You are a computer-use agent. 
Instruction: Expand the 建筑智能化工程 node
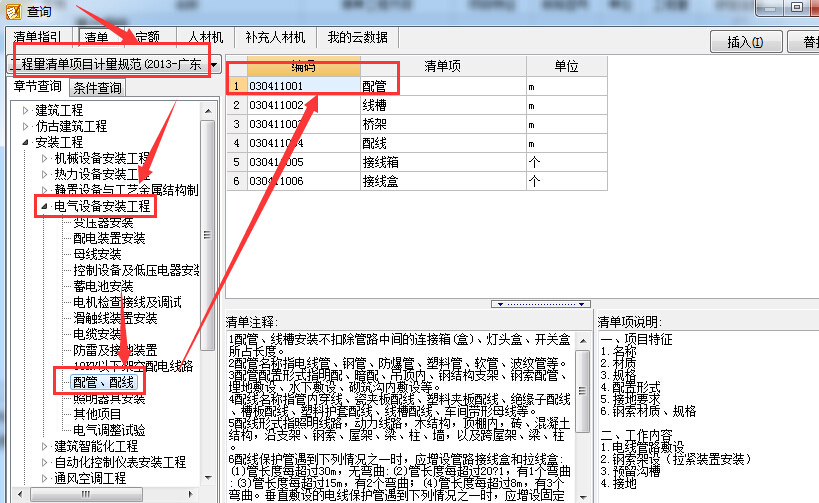[44, 446]
